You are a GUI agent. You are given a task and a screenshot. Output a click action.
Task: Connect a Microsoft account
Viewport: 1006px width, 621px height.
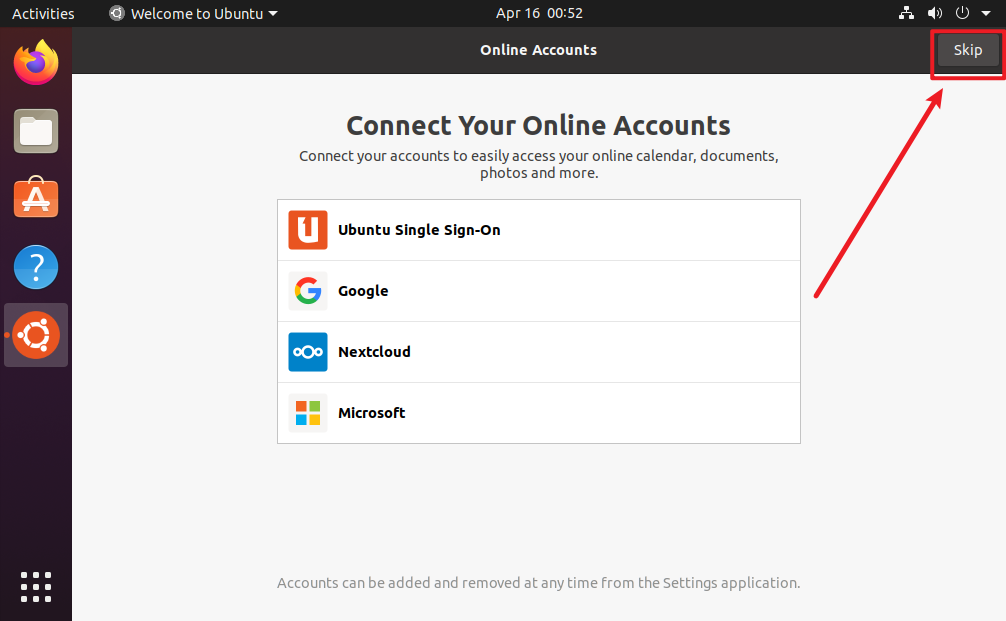tap(539, 413)
